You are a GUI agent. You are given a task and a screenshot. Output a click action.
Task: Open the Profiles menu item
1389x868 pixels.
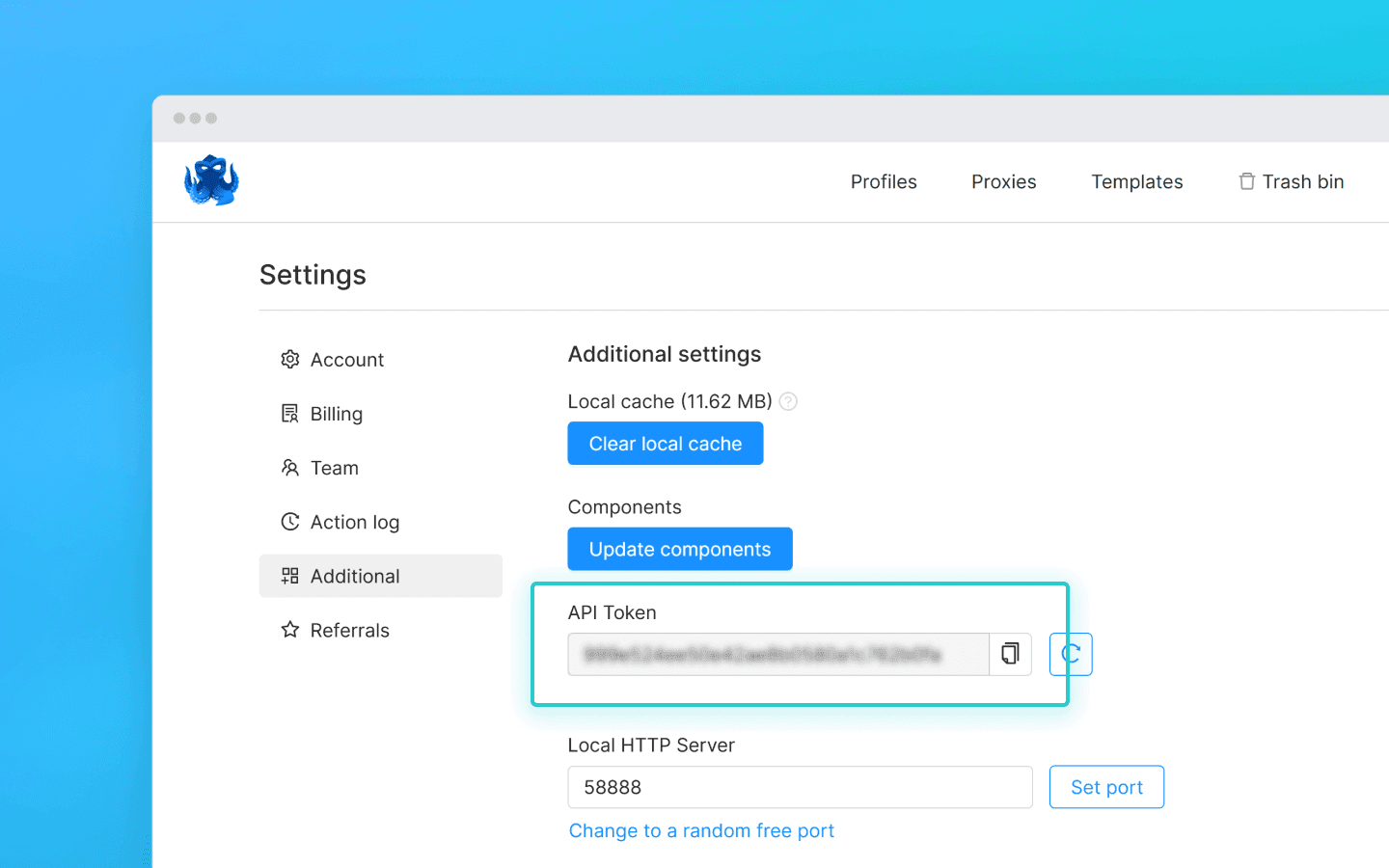click(884, 181)
